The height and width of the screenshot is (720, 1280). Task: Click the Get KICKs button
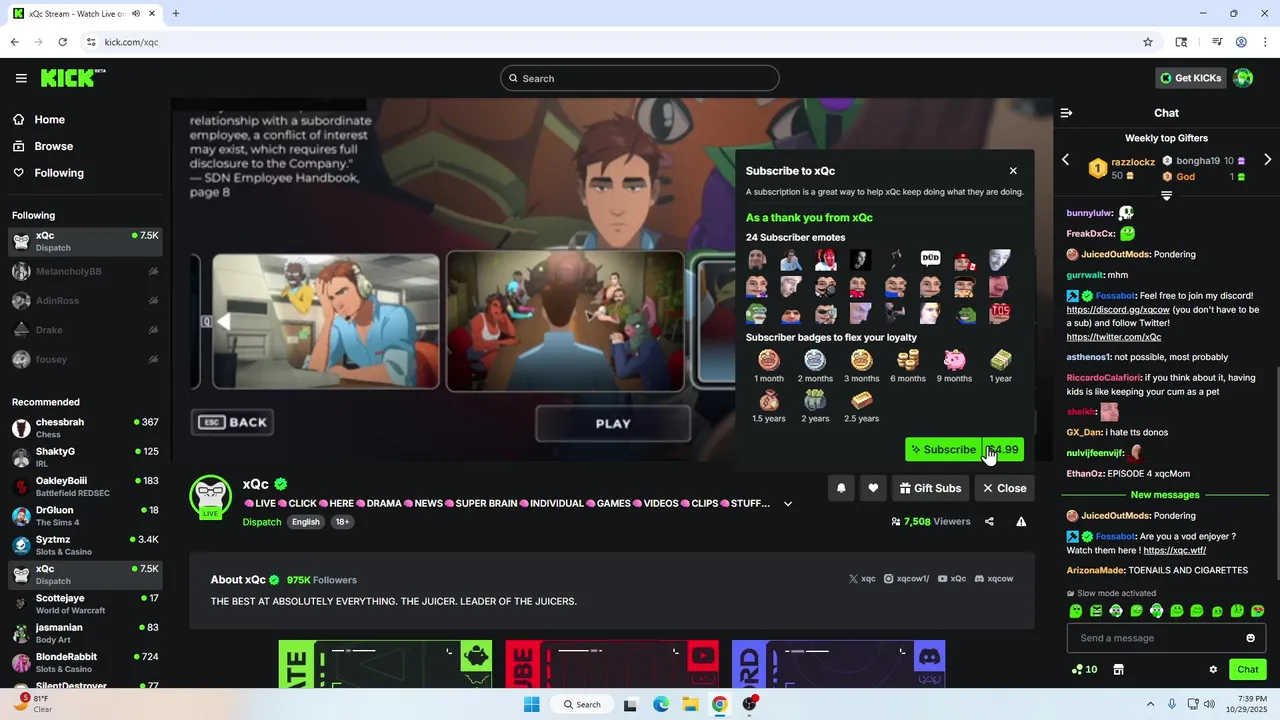tap(1190, 78)
